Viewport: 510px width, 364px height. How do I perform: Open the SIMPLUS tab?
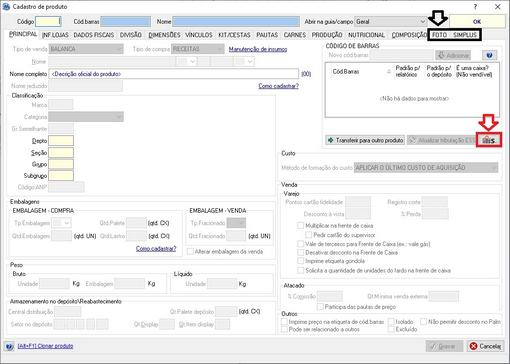coord(465,35)
